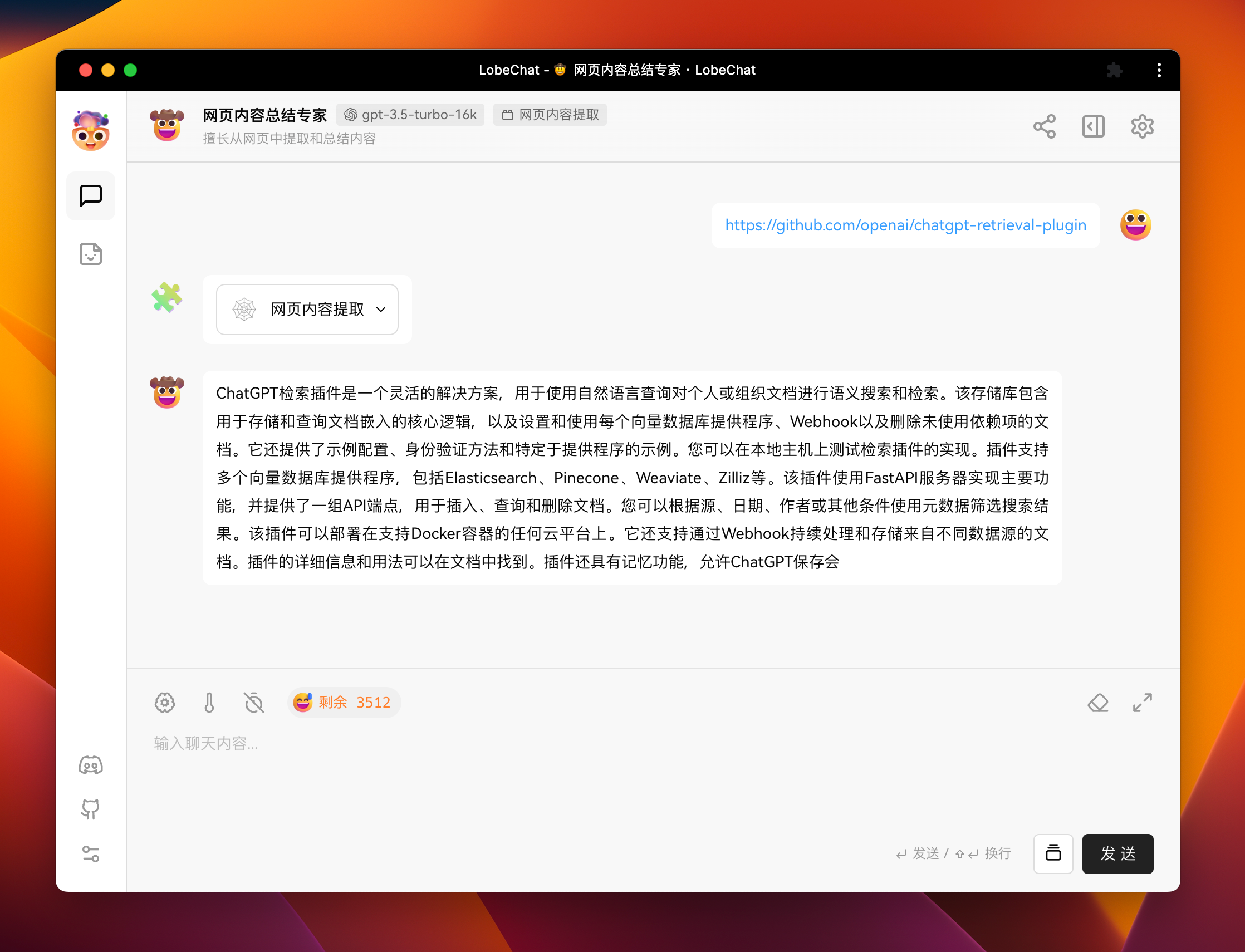Click the remaining tokens 3512 badge
The width and height of the screenshot is (1245, 952).
pos(344,703)
